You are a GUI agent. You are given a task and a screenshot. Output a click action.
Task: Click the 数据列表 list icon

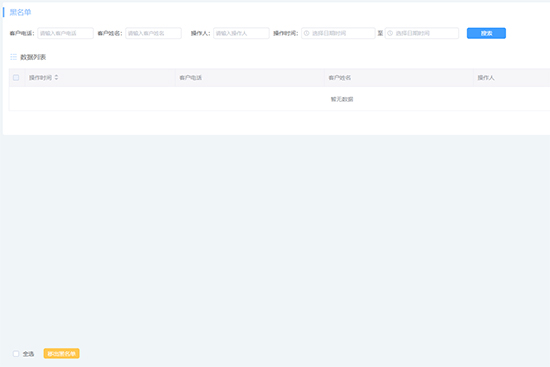(14, 57)
